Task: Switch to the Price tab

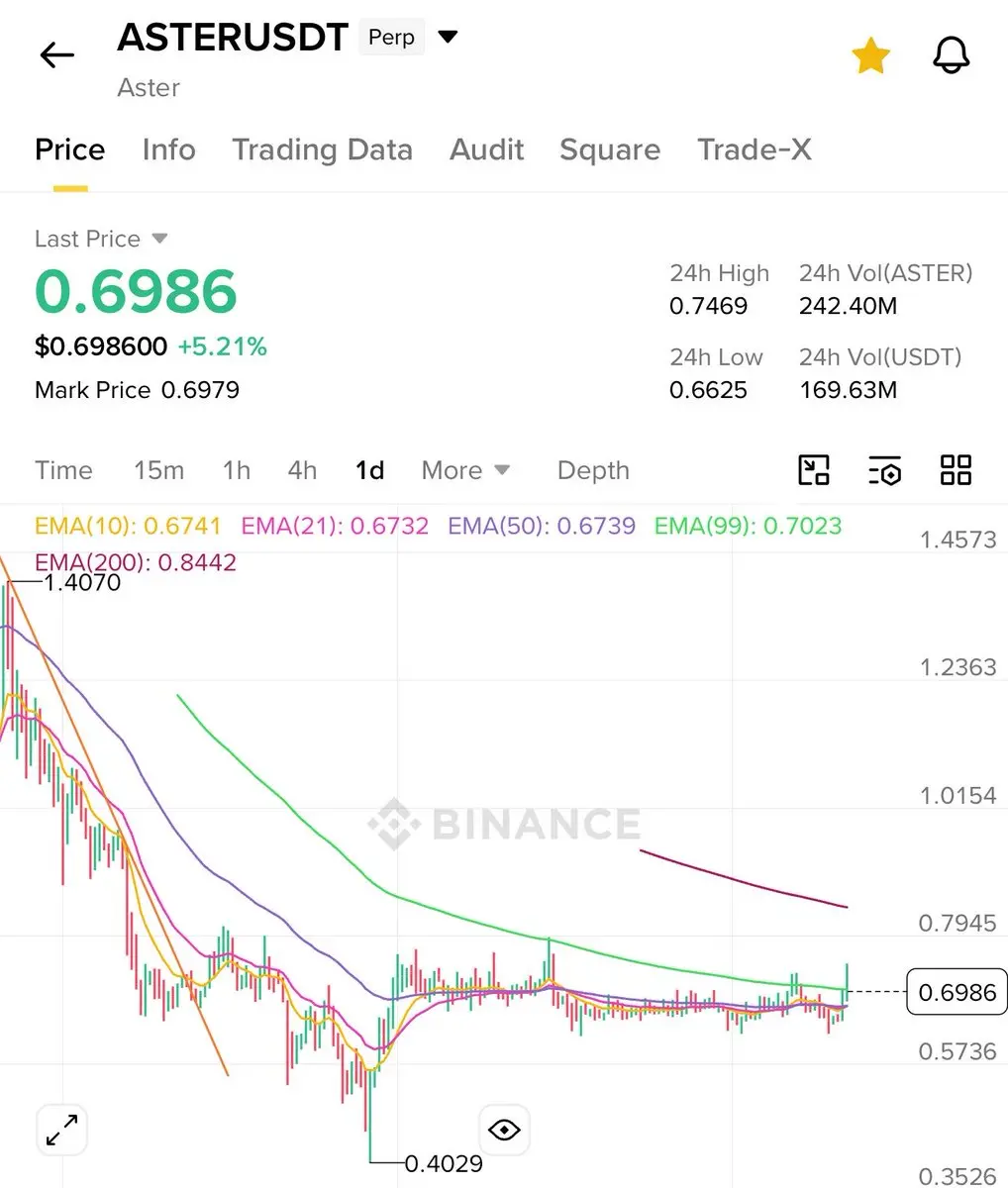Action: [69, 149]
